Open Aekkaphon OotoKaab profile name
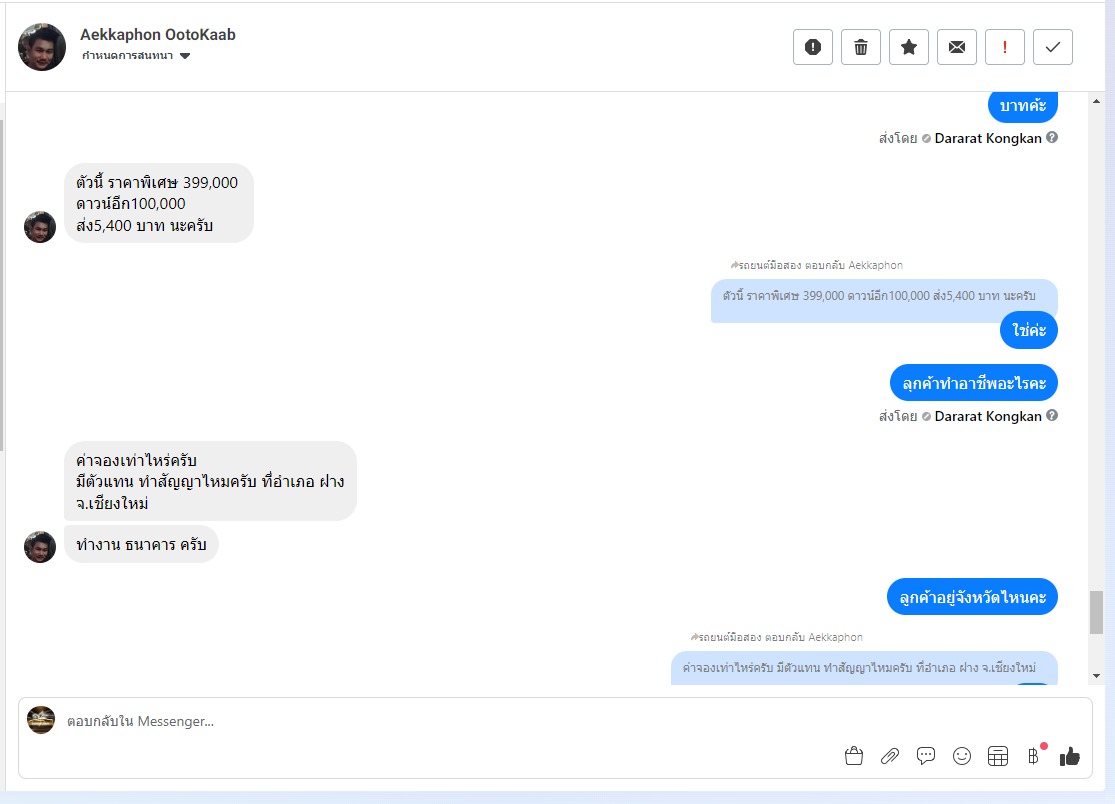Screen dimensions: 1115x804 click(158, 34)
